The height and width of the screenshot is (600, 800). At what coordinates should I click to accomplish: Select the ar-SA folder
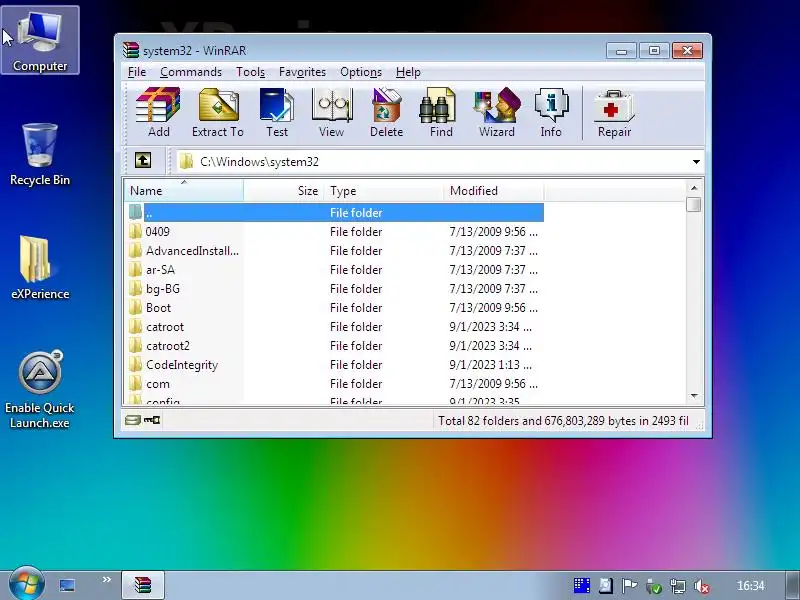point(335,269)
